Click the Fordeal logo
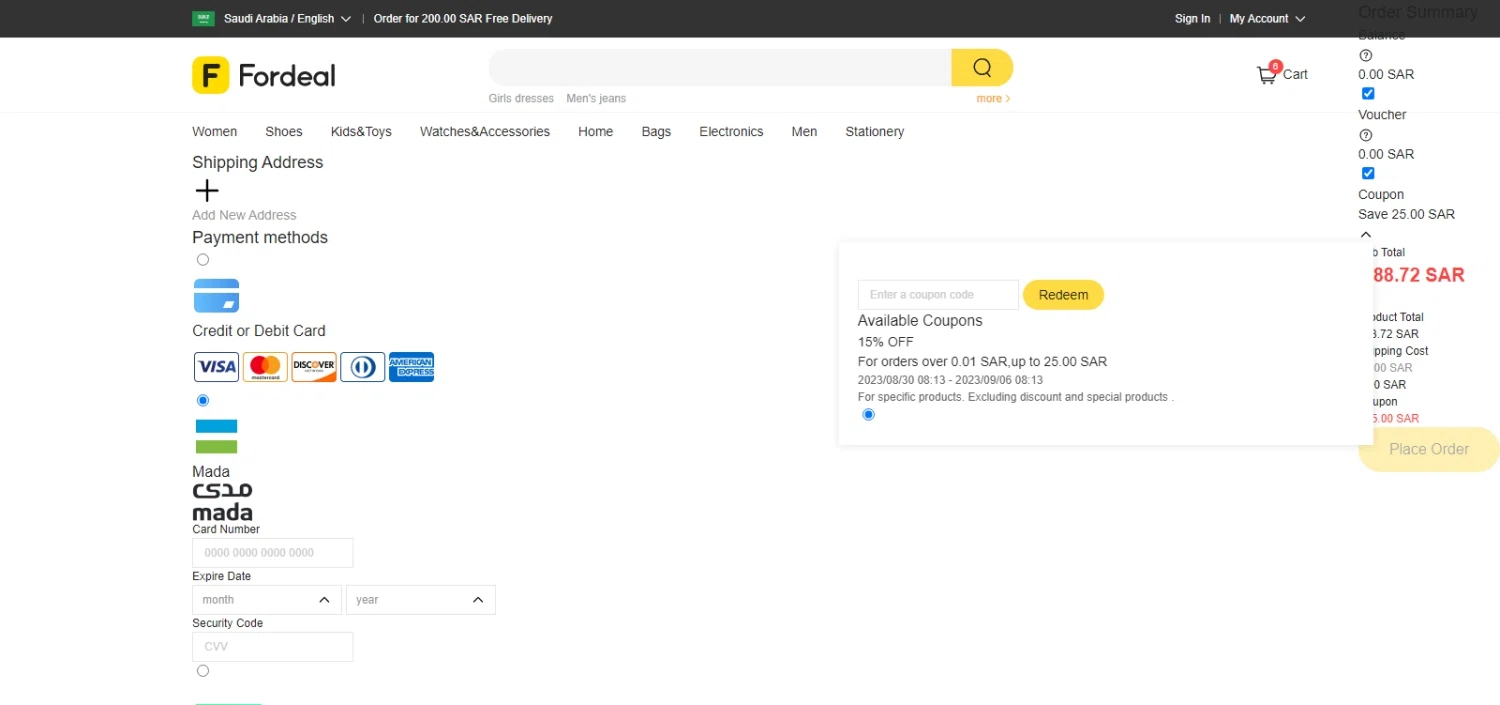 coord(264,75)
